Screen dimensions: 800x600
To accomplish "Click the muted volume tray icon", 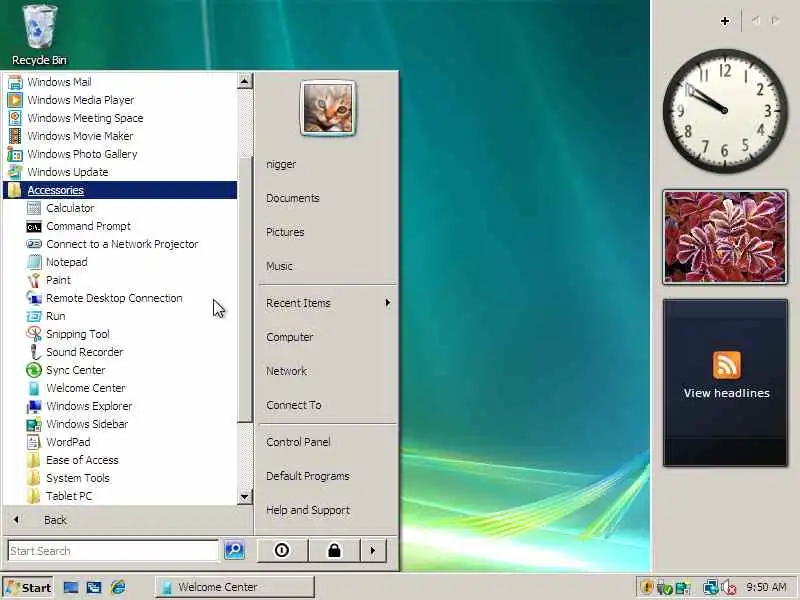I will [729, 588].
